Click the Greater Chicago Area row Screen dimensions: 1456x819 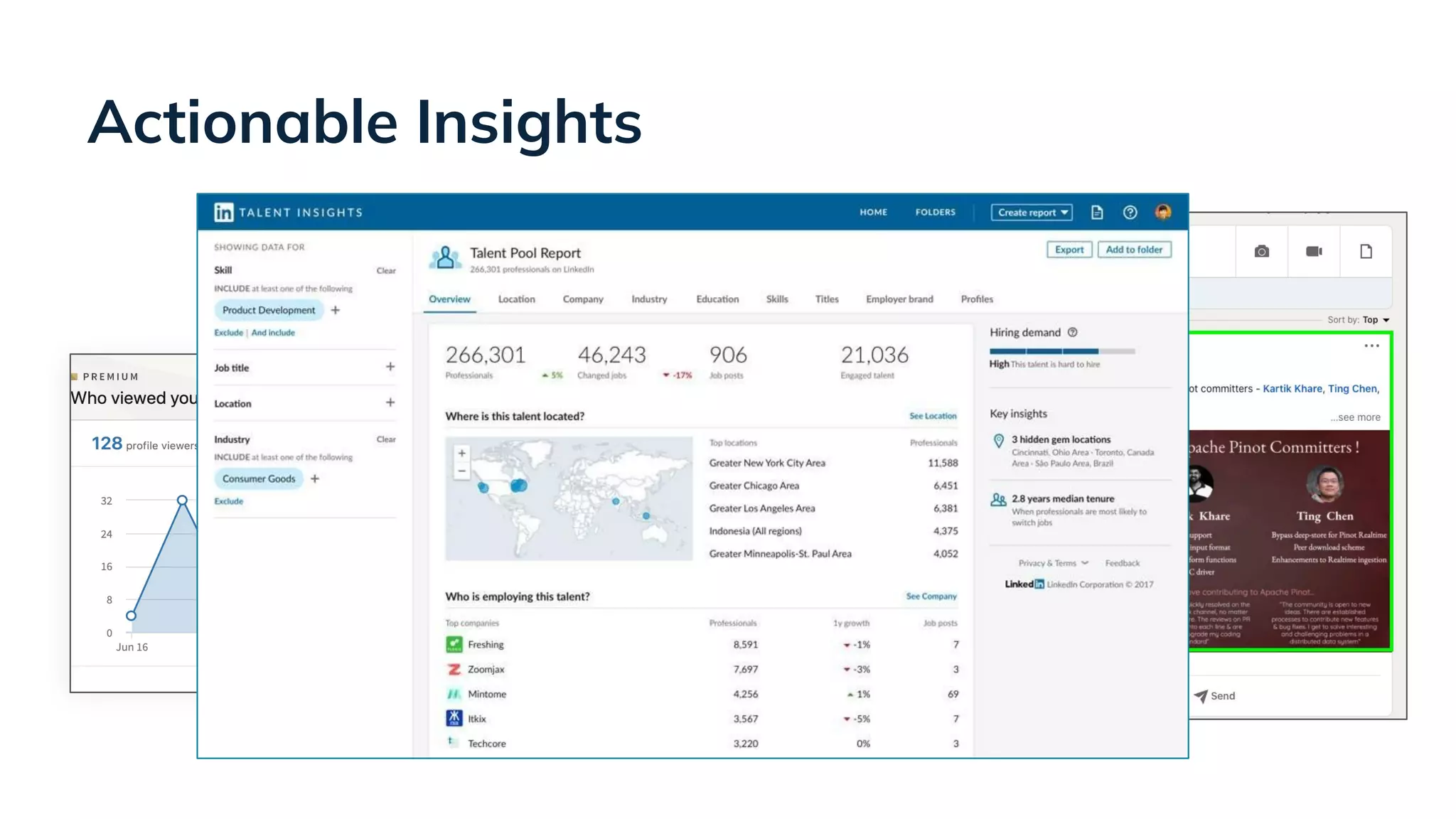click(x=833, y=486)
